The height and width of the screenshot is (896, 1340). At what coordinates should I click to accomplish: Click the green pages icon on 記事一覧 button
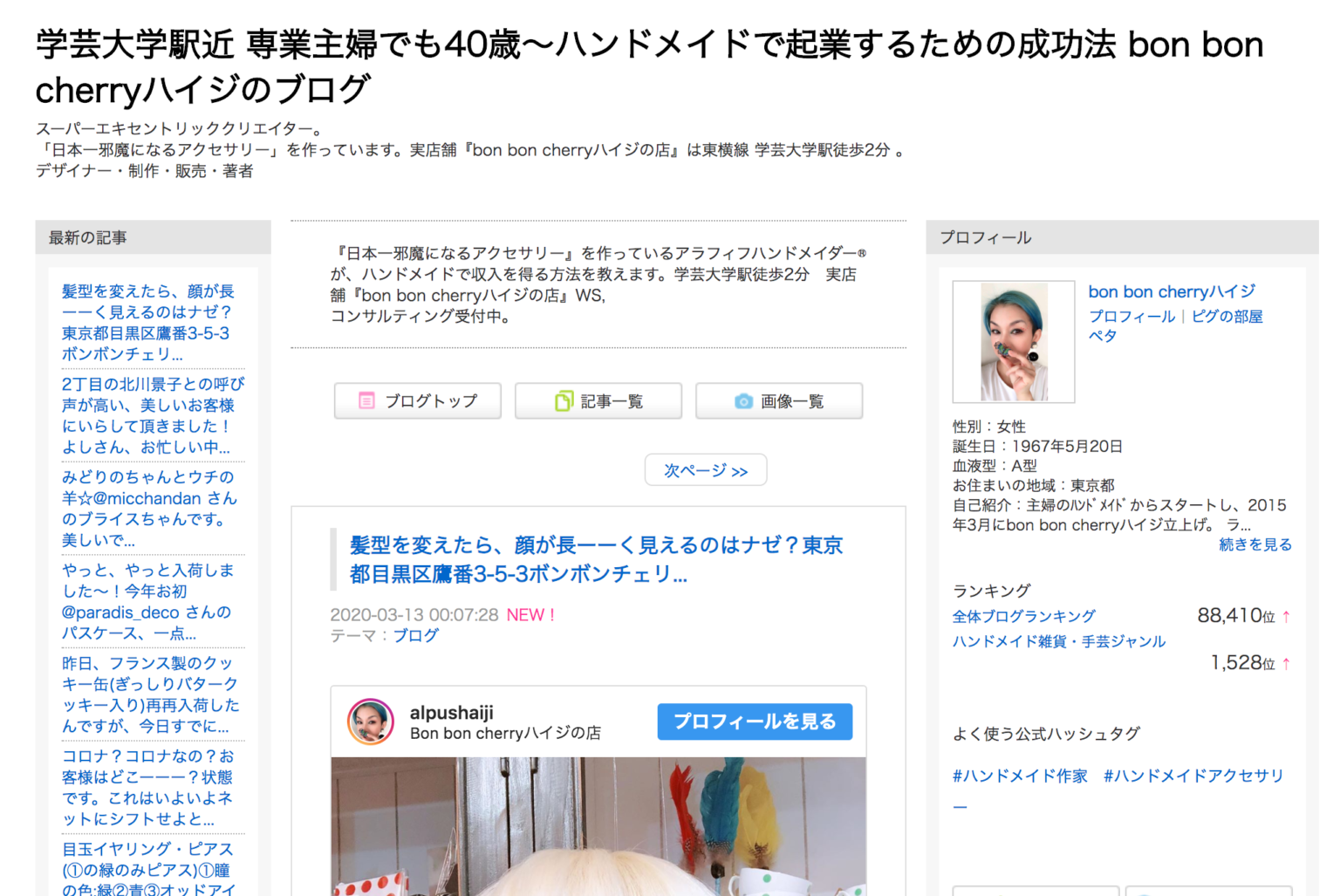[563, 401]
